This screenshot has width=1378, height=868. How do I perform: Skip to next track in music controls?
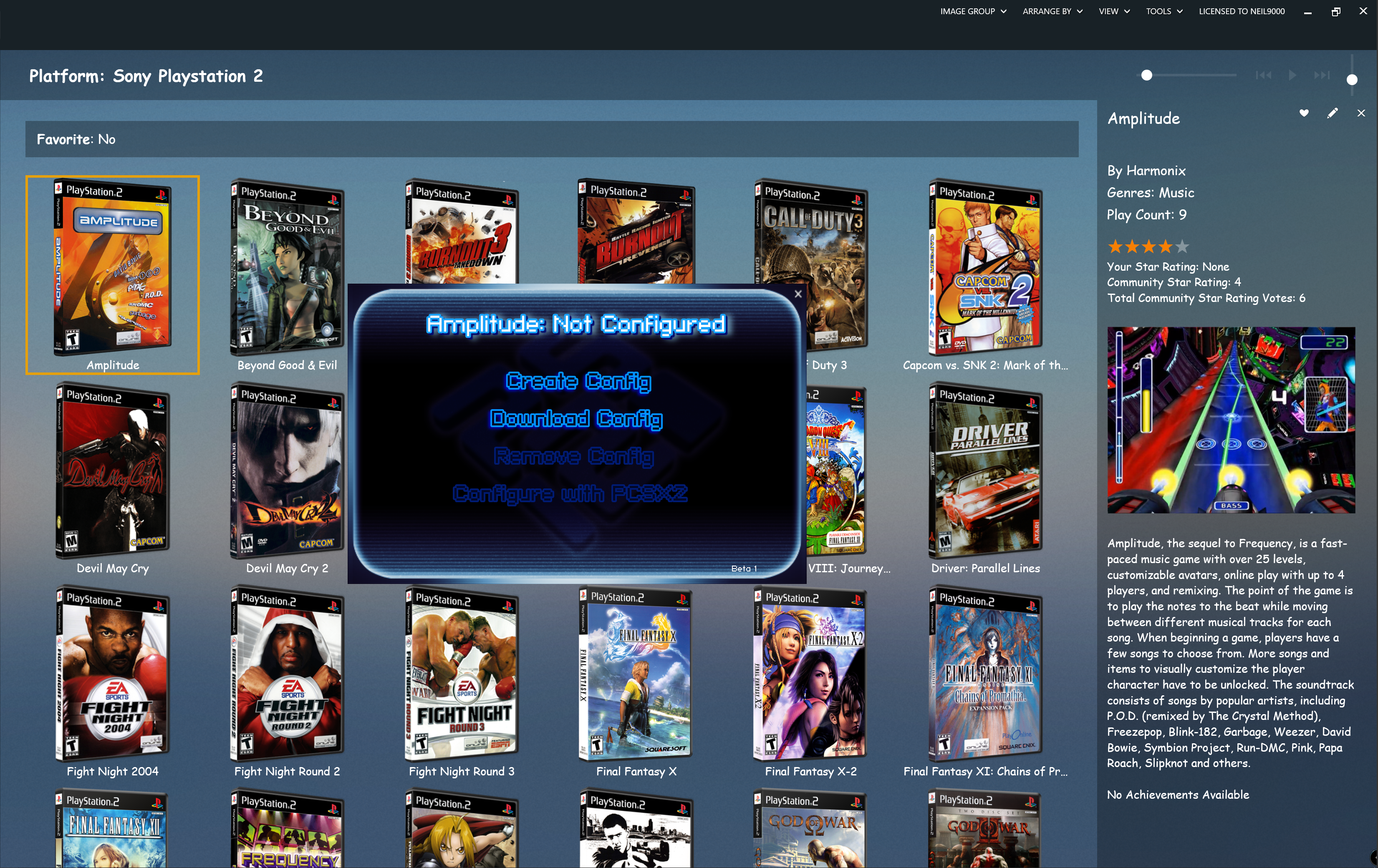click(1322, 75)
